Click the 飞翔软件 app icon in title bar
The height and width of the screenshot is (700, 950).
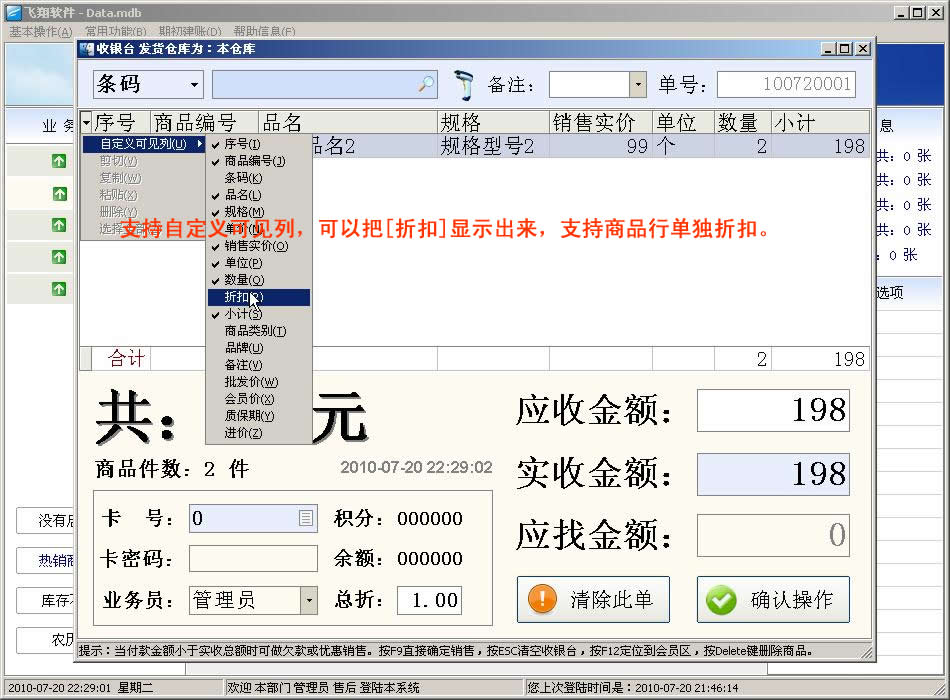point(13,12)
